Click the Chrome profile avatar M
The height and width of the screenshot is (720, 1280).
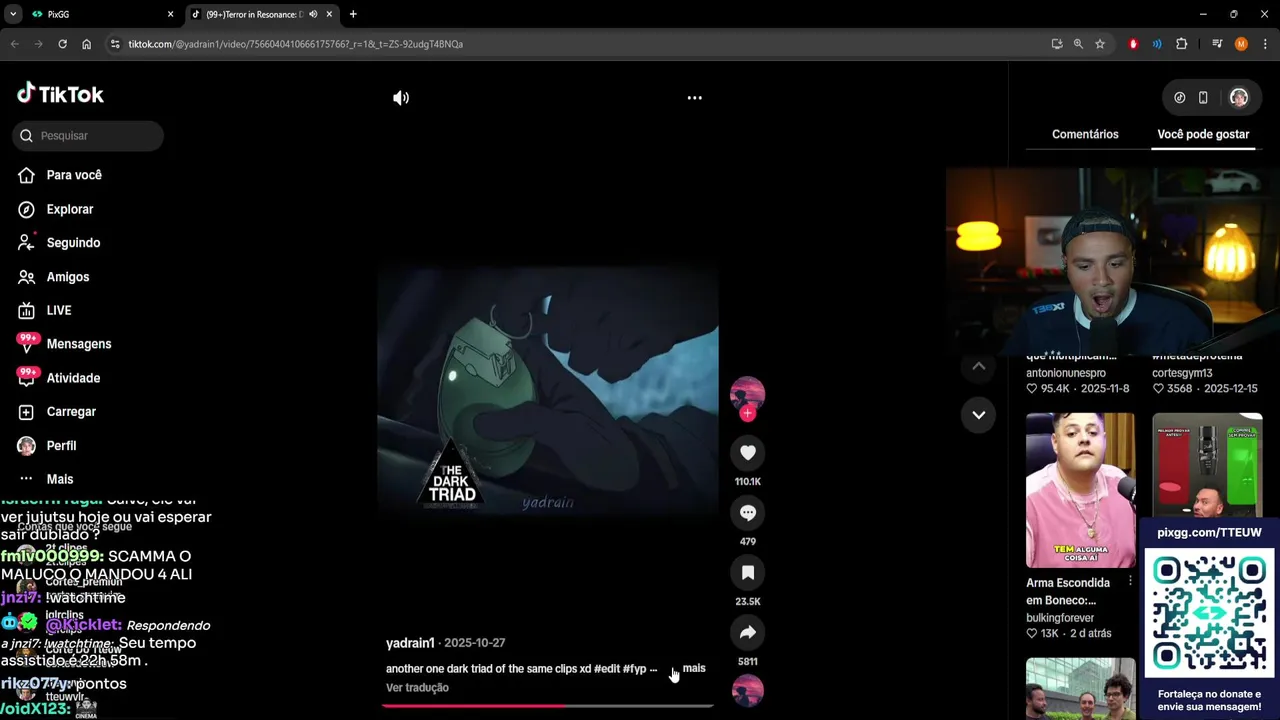[1241, 44]
